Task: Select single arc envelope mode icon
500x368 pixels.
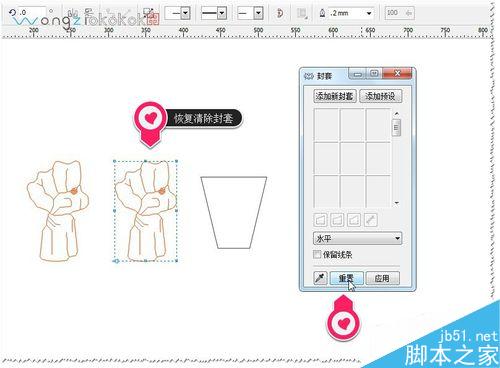Action: tap(337, 220)
